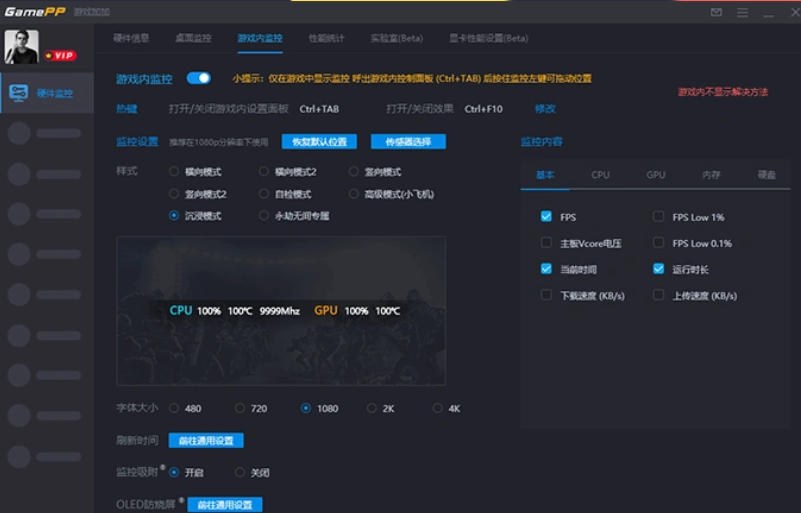Click the info icon beside OLED防烧屏
The image size is (801, 513).
(182, 500)
